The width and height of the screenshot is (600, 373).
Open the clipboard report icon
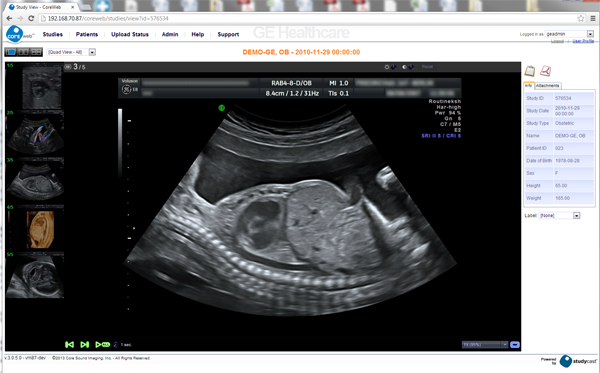(530, 71)
